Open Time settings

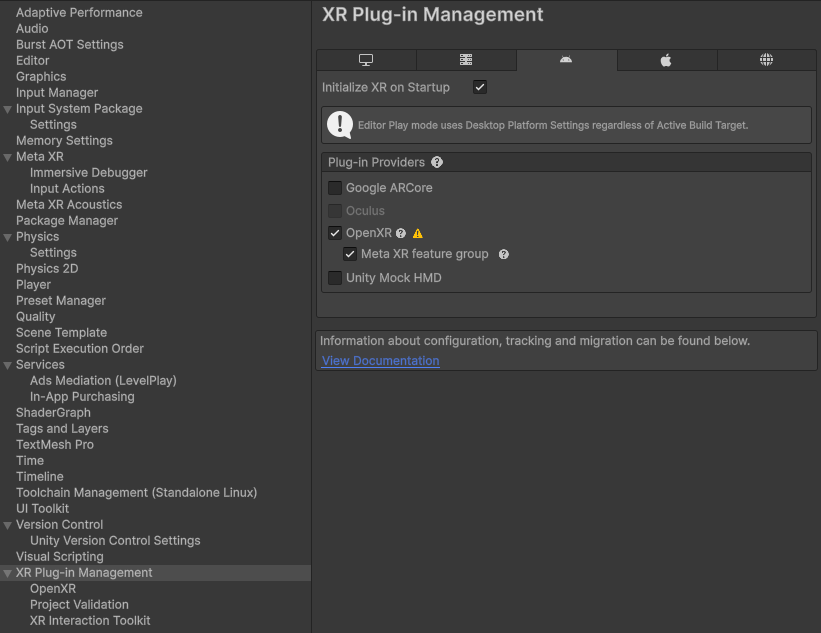pyautogui.click(x=30, y=461)
